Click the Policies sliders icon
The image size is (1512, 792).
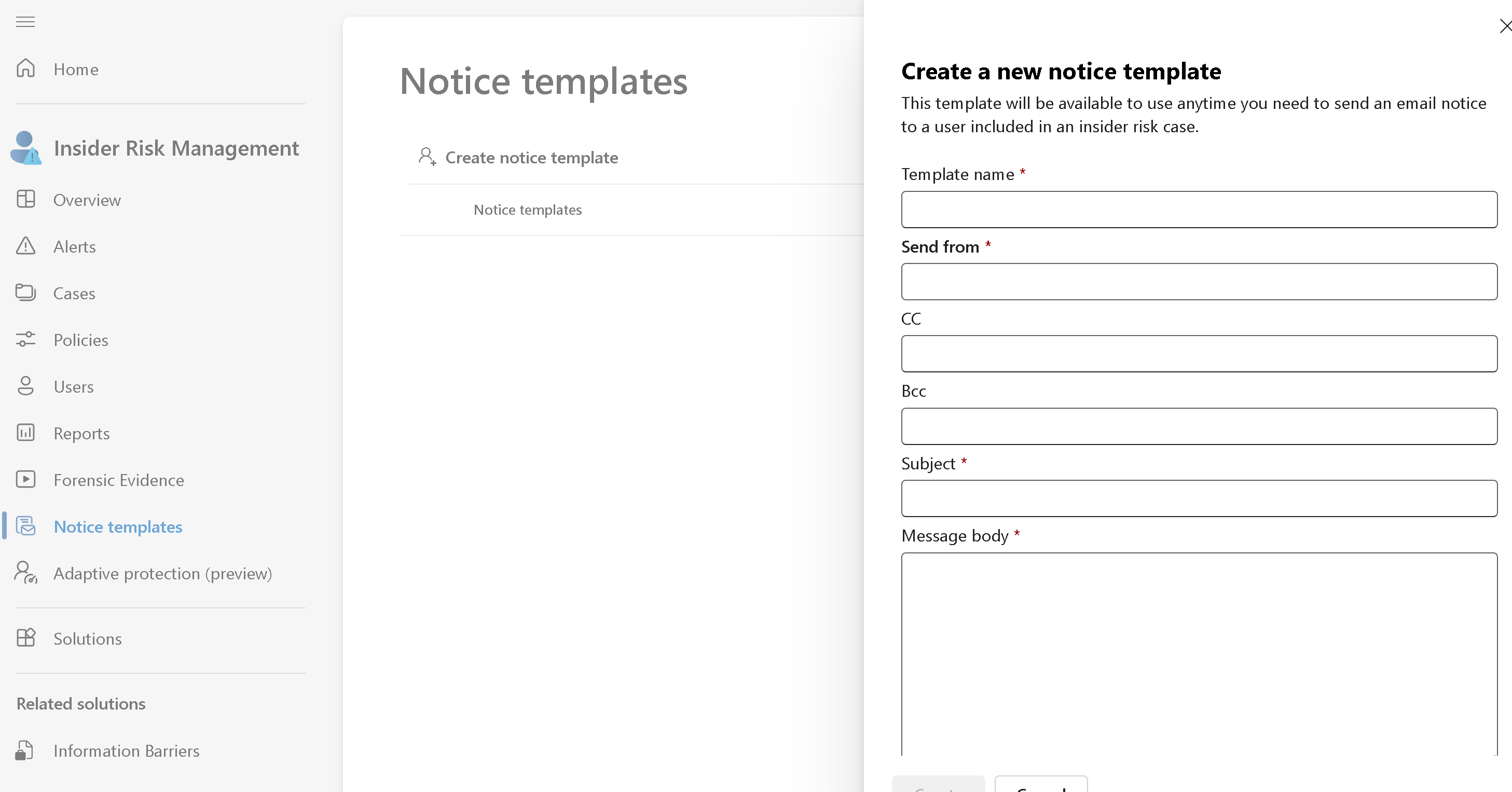click(x=26, y=339)
